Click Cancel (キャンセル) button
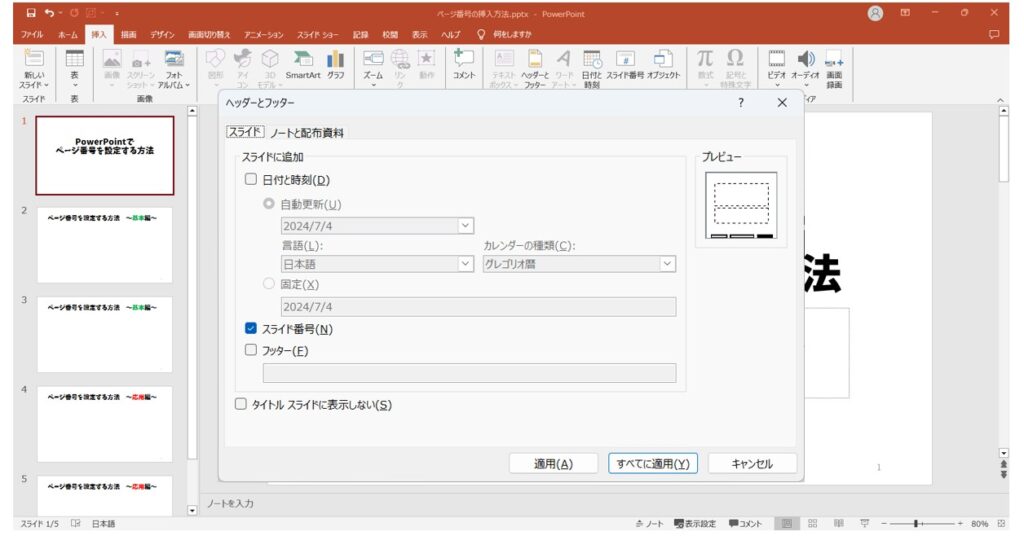Image resolution: width=1024 pixels, height=536 pixels. [x=752, y=464]
